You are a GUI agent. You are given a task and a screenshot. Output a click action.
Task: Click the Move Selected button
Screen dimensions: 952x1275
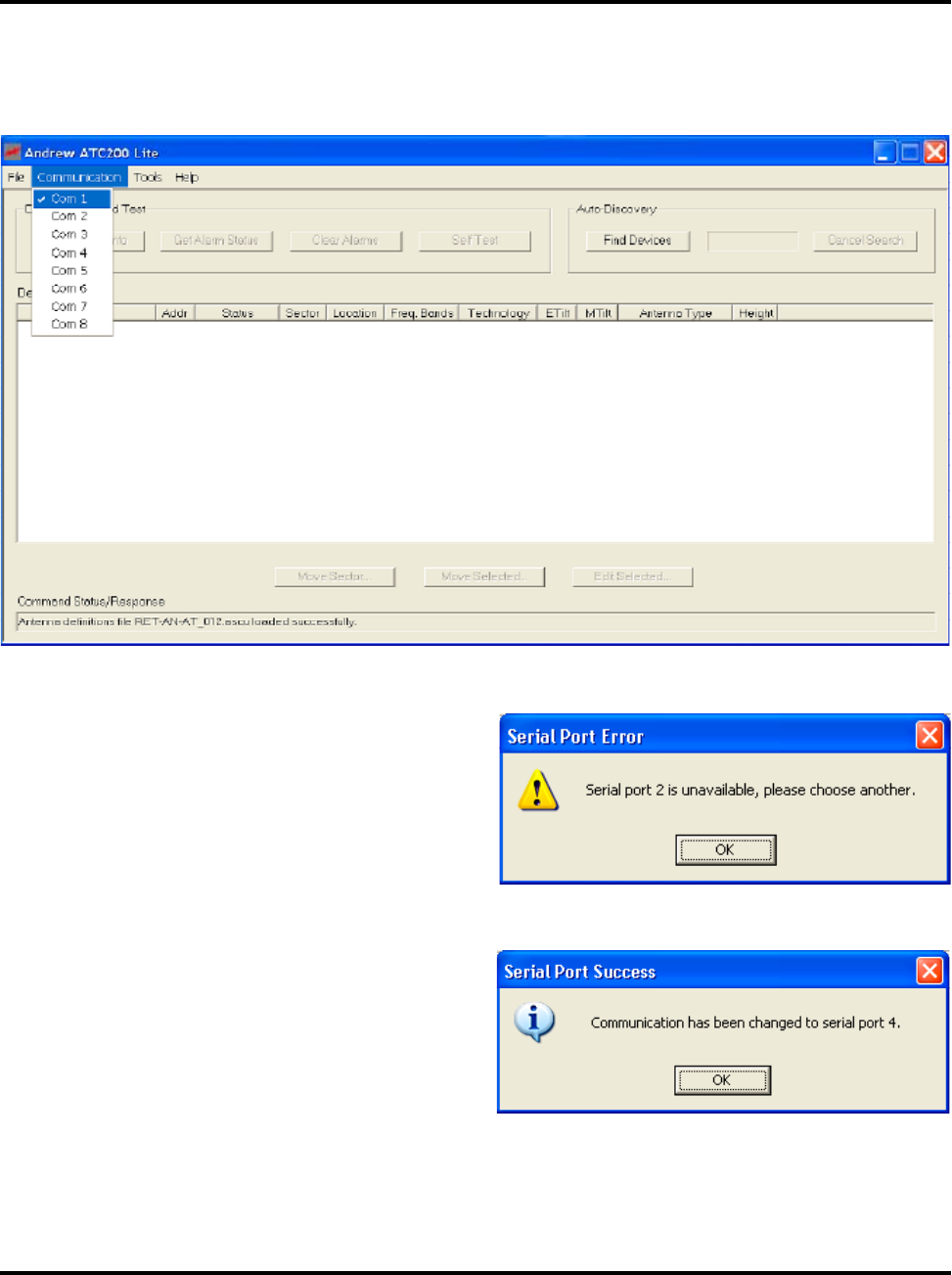(x=484, y=576)
